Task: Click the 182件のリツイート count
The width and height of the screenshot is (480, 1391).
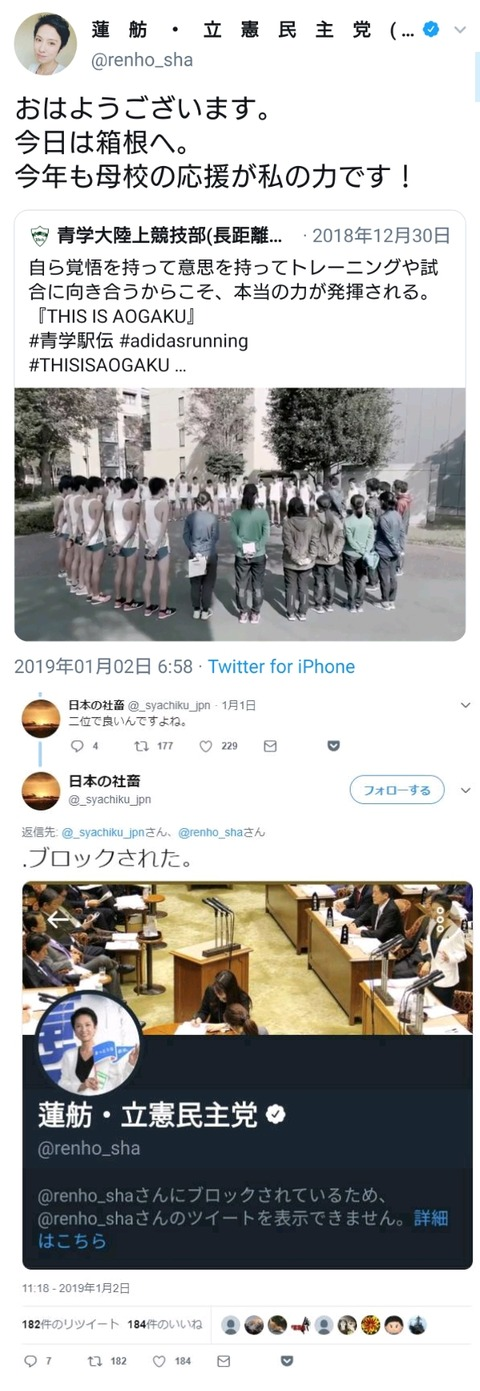Action: click(x=71, y=1324)
